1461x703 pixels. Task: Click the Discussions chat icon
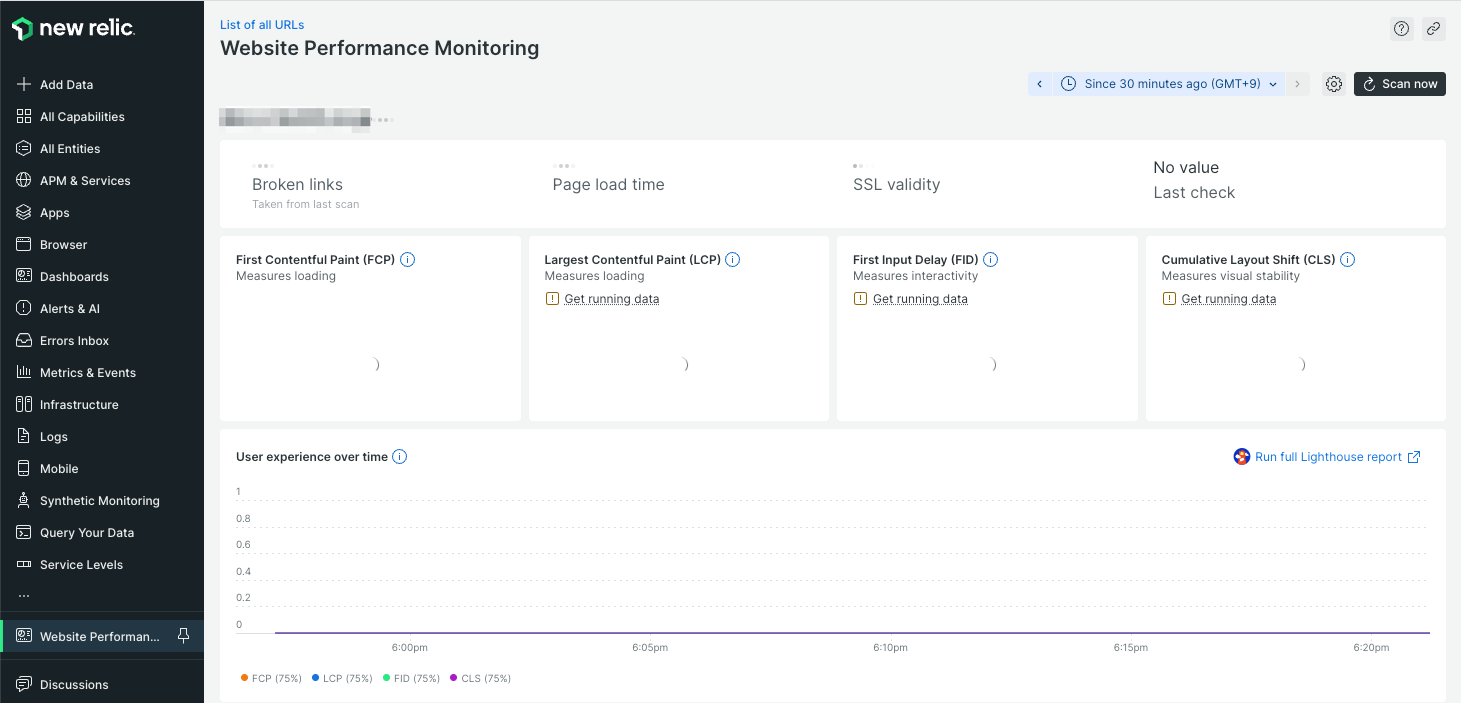tap(24, 685)
